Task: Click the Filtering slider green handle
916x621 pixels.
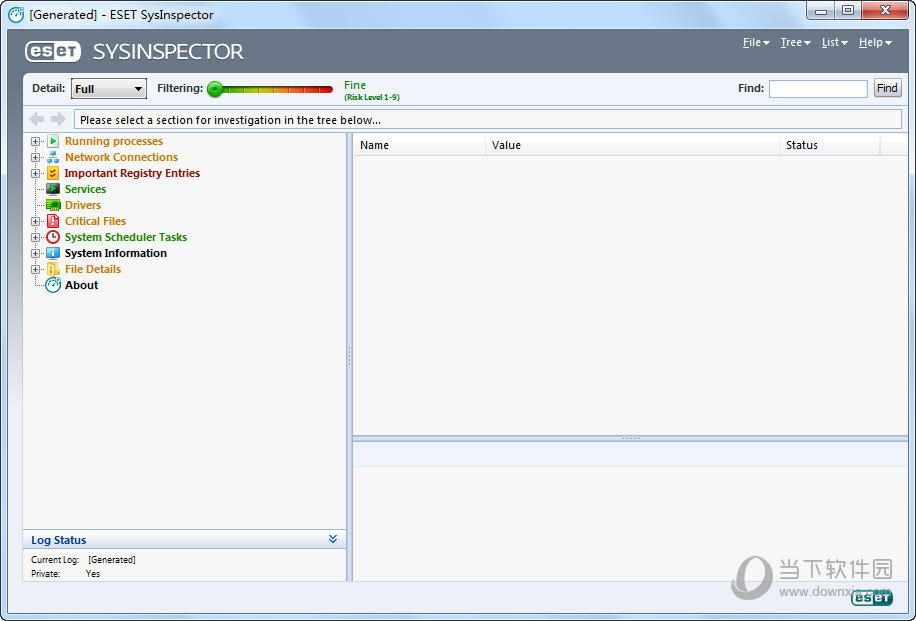Action: 215,89
